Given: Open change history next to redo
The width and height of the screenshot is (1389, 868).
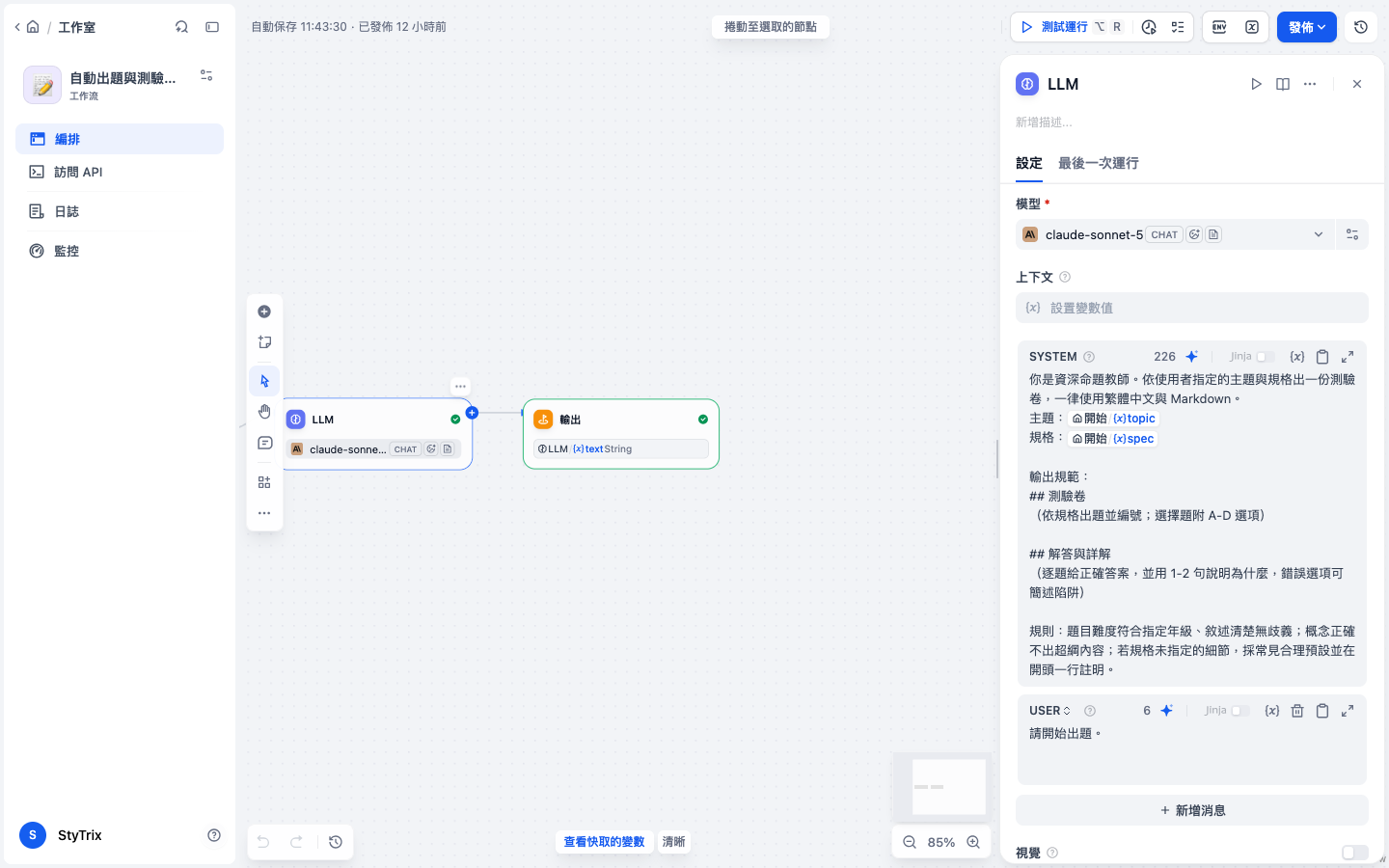Looking at the screenshot, I should tap(336, 842).
